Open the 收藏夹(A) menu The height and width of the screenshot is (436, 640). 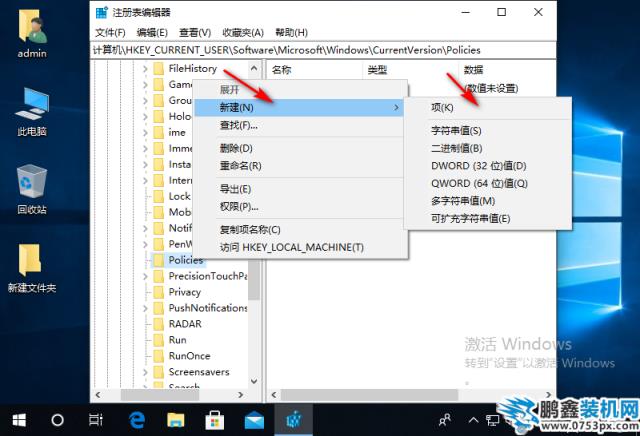click(x=243, y=33)
